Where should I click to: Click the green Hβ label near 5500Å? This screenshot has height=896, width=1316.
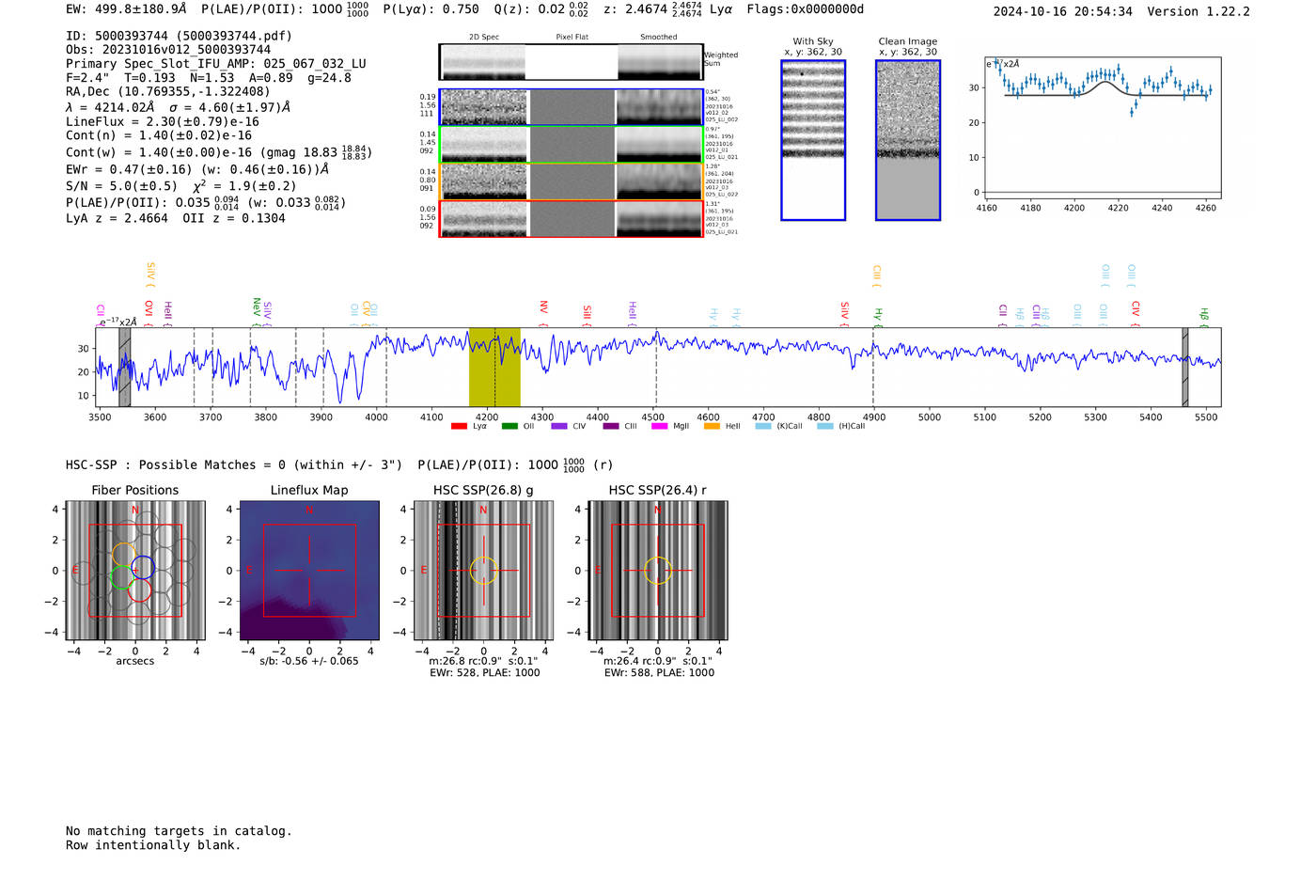(1204, 315)
